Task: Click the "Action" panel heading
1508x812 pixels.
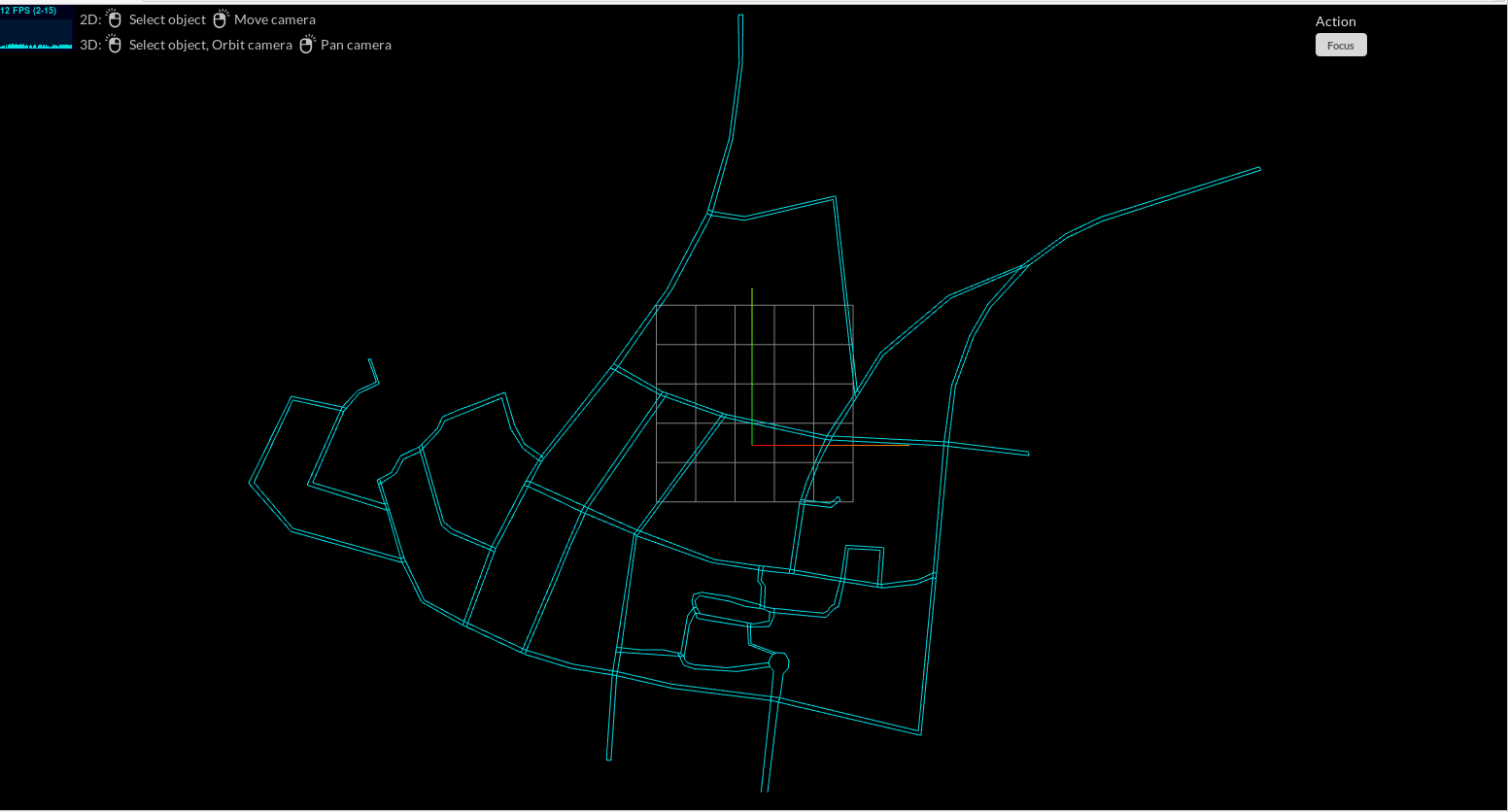Action: pyautogui.click(x=1335, y=21)
